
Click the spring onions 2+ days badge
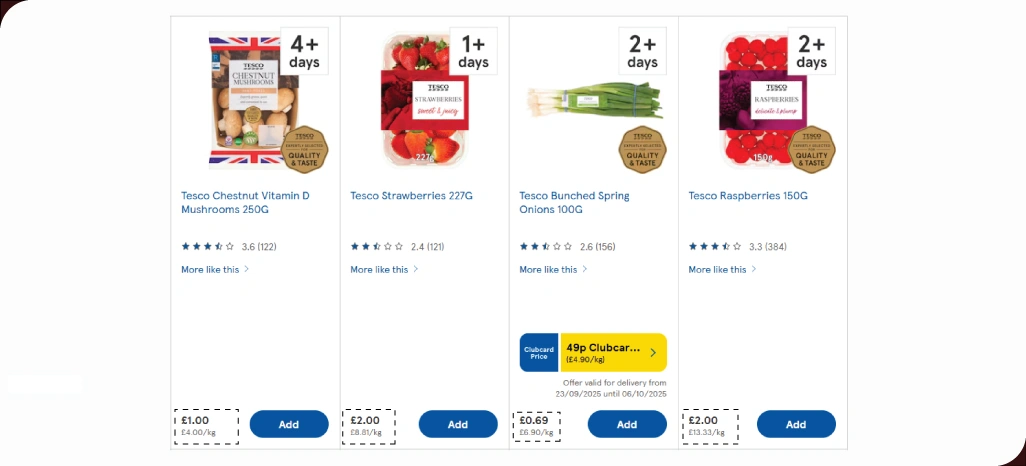click(642, 52)
